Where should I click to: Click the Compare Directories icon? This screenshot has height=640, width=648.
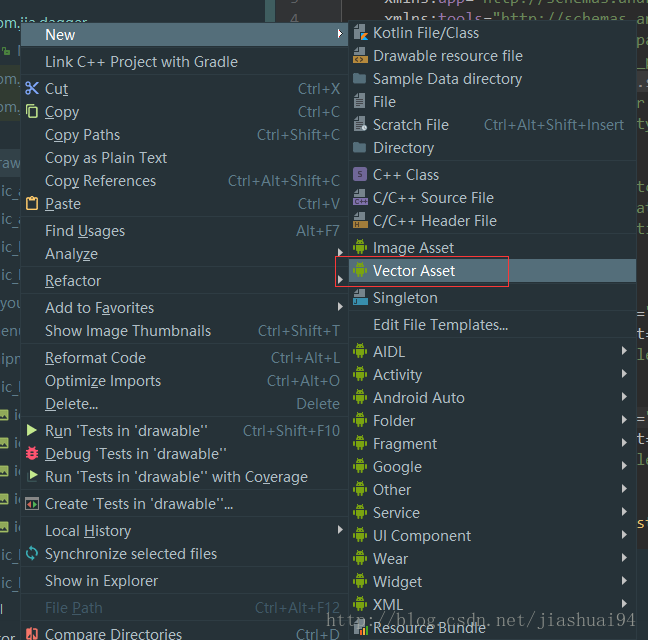click(x=32, y=634)
